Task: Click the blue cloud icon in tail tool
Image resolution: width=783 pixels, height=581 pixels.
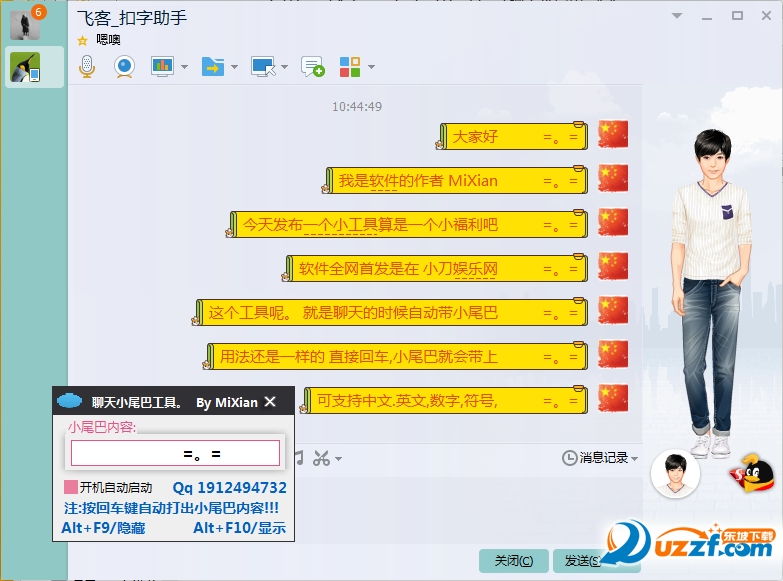Action: click(x=69, y=400)
